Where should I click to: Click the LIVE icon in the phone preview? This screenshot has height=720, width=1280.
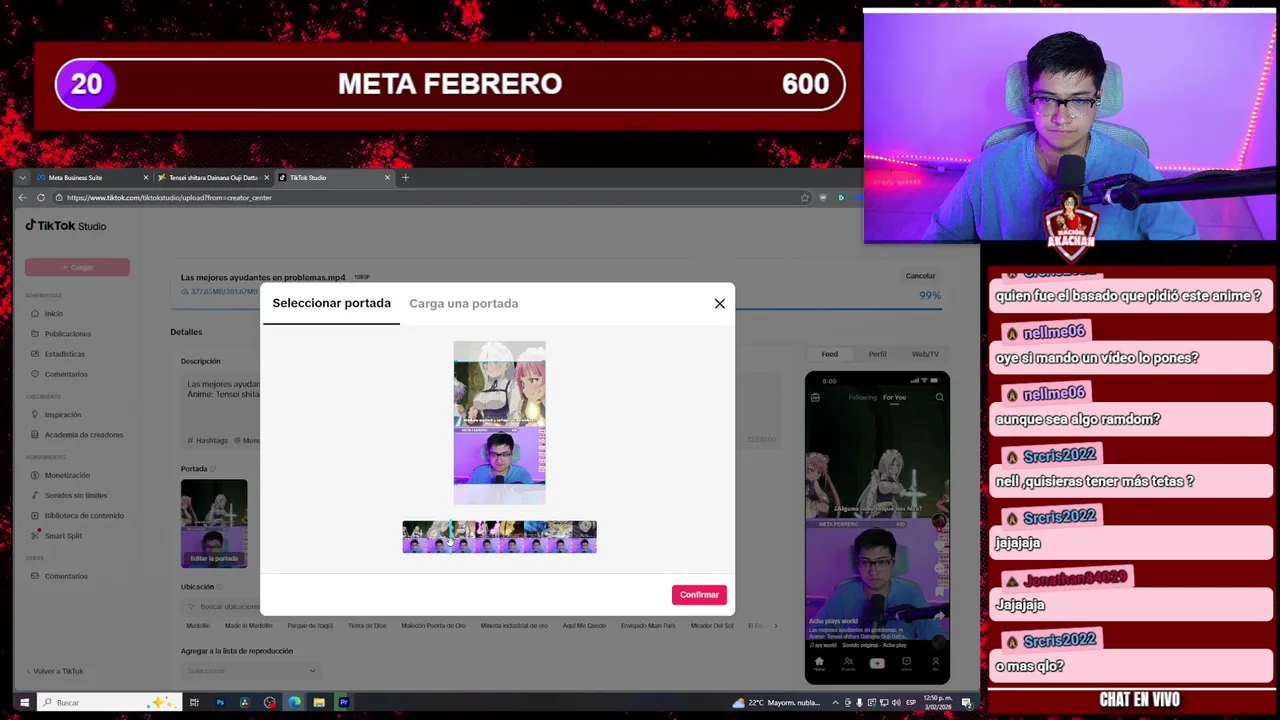(815, 397)
